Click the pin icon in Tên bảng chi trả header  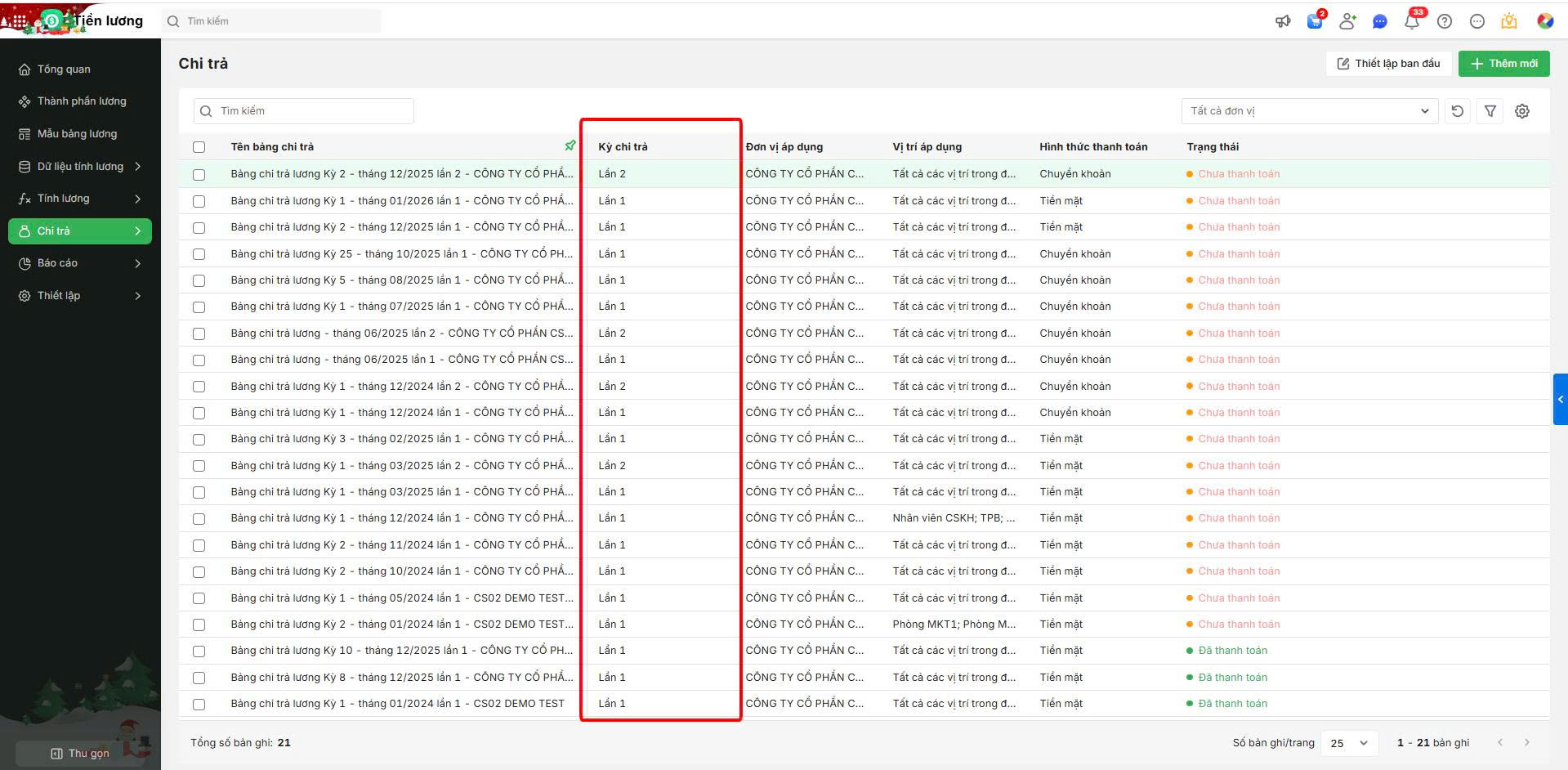tap(570, 146)
